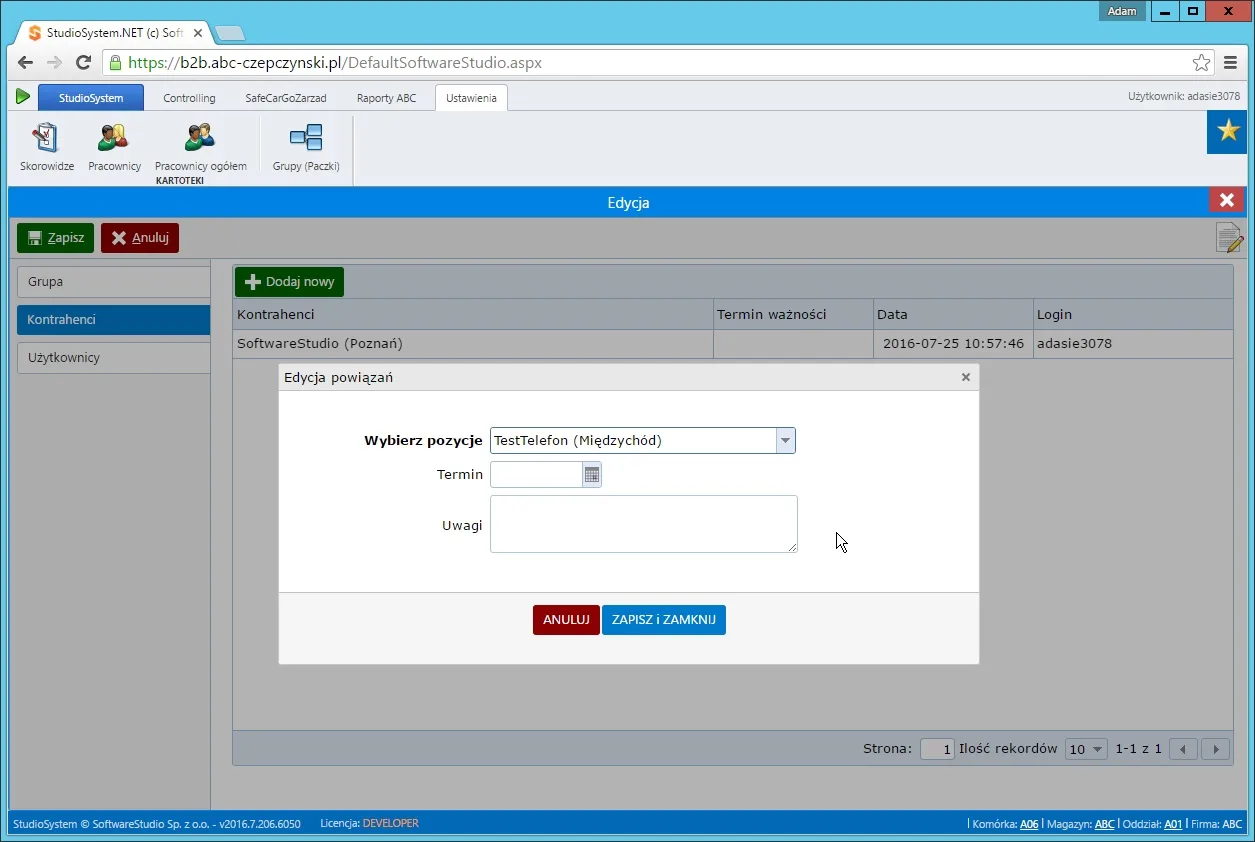Click the browser address bar
The height and width of the screenshot is (842, 1255).
tap(658, 62)
